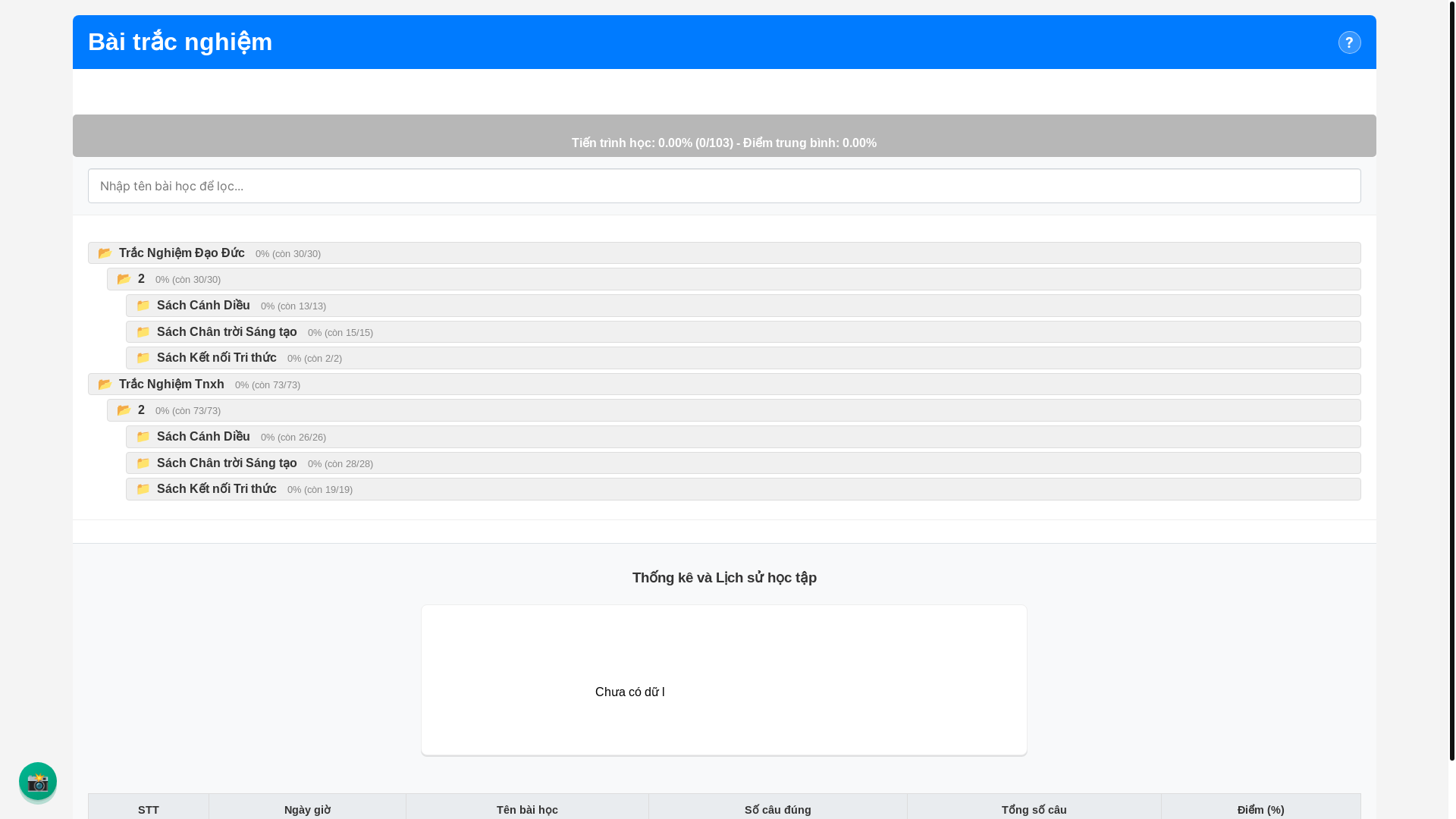Collapse the Trắc Nghiệm Tnxh folder icon

pyautogui.click(x=105, y=384)
